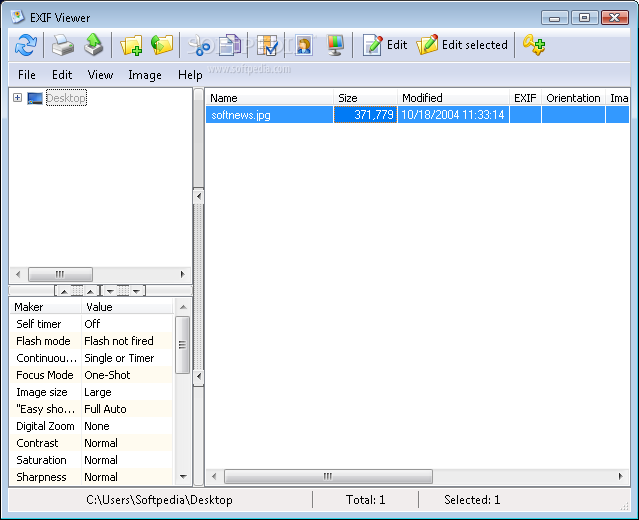
Task: Open the Image menu
Action: coord(145,75)
